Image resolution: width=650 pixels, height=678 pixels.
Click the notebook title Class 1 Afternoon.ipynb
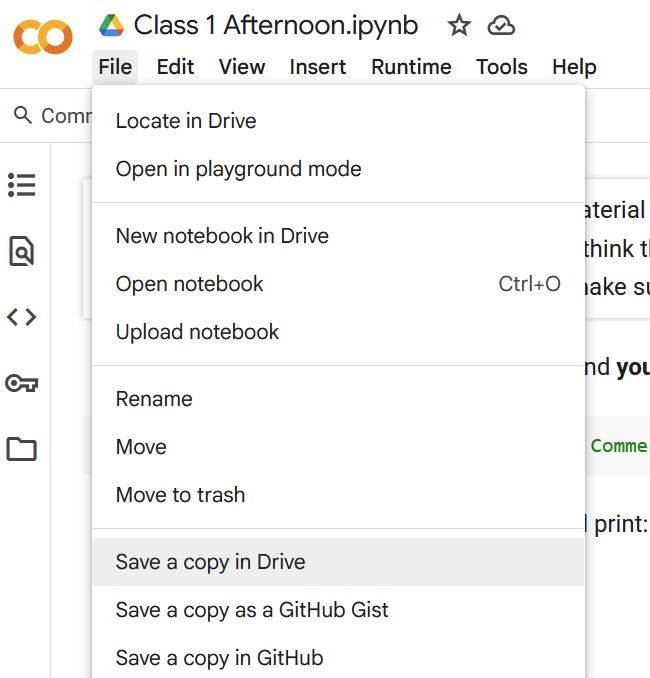click(276, 26)
